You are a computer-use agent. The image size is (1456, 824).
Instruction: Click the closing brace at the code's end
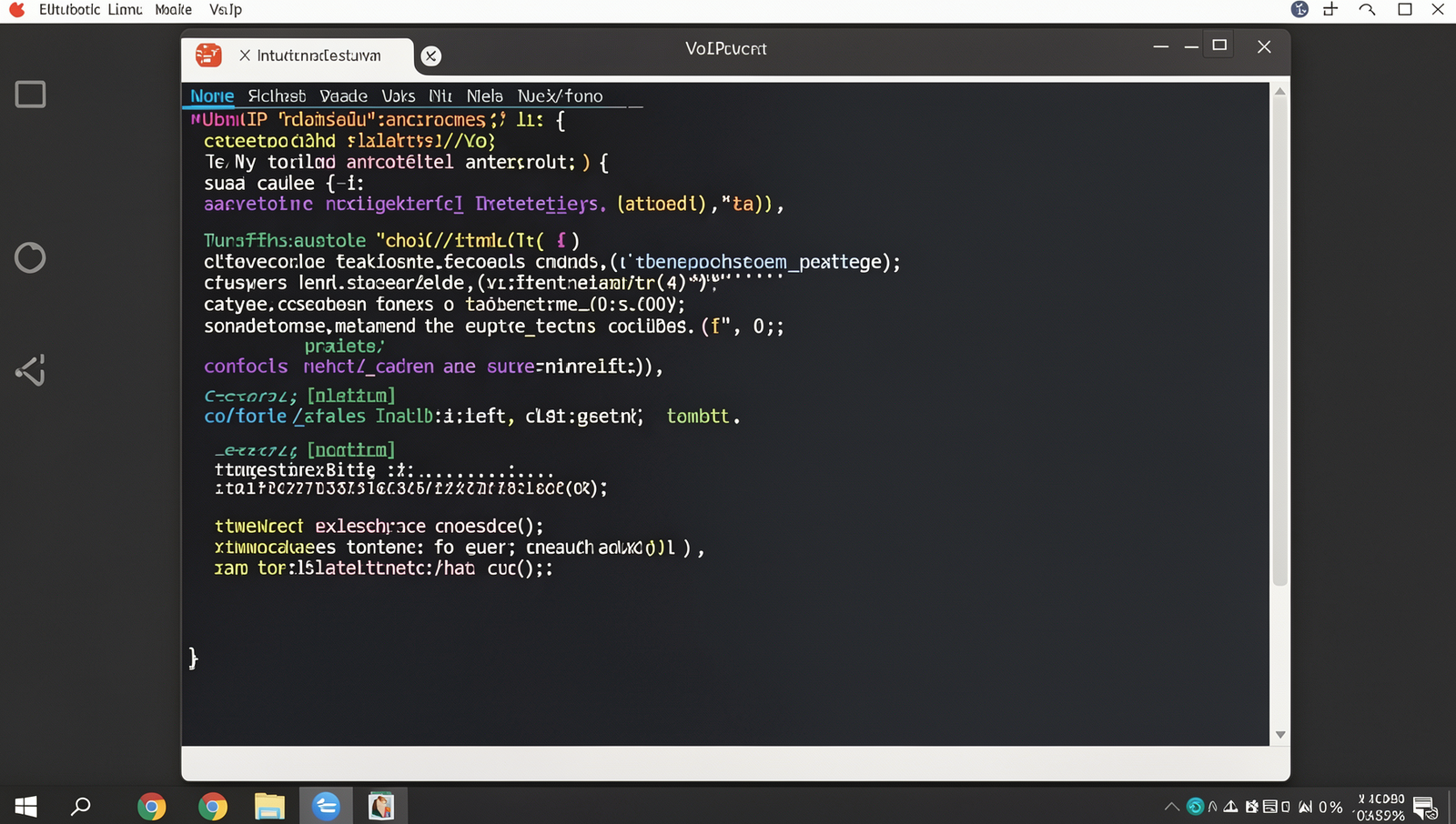click(x=193, y=658)
